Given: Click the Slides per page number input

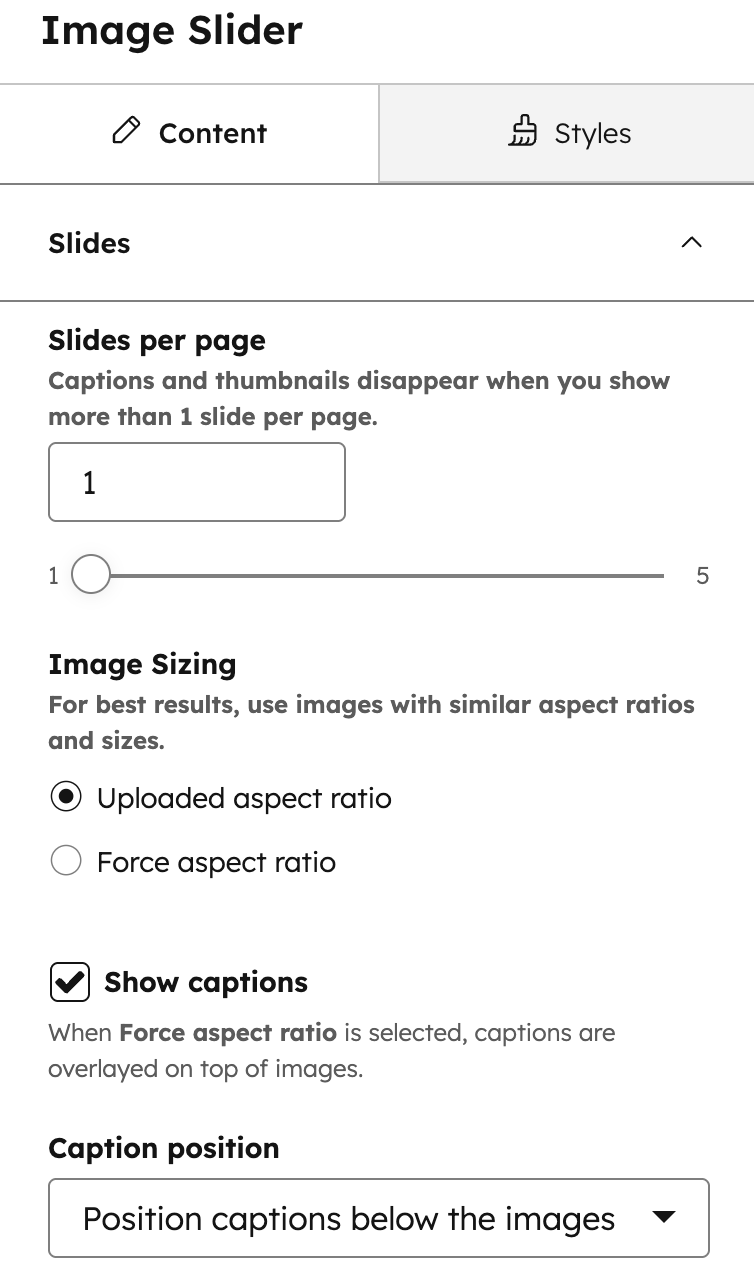Looking at the screenshot, I should (x=196, y=481).
